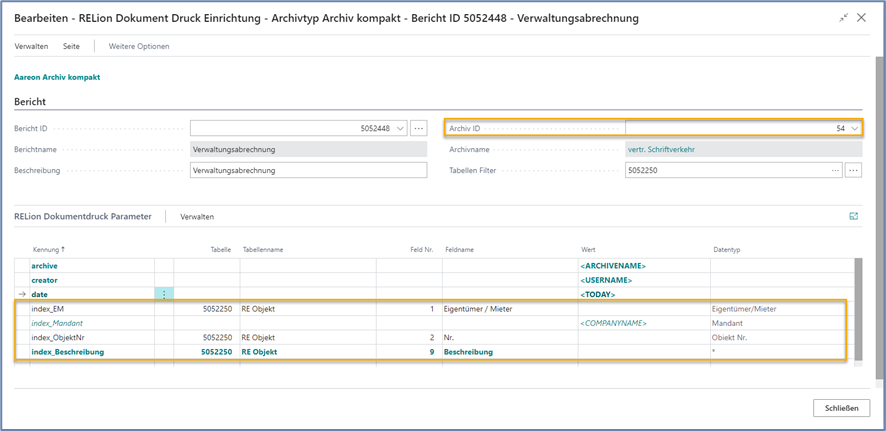886x431 pixels.
Task: Click Datentyp cell Eigentümer/Mieter
Action: point(782,309)
